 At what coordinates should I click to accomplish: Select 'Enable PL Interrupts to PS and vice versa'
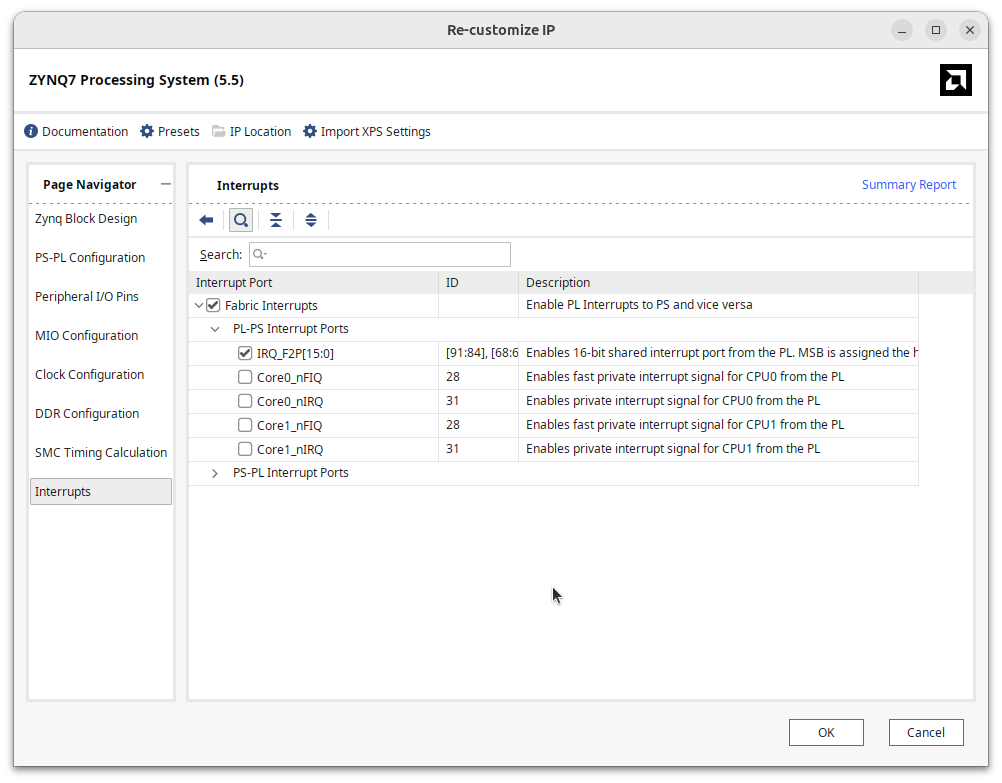(639, 305)
